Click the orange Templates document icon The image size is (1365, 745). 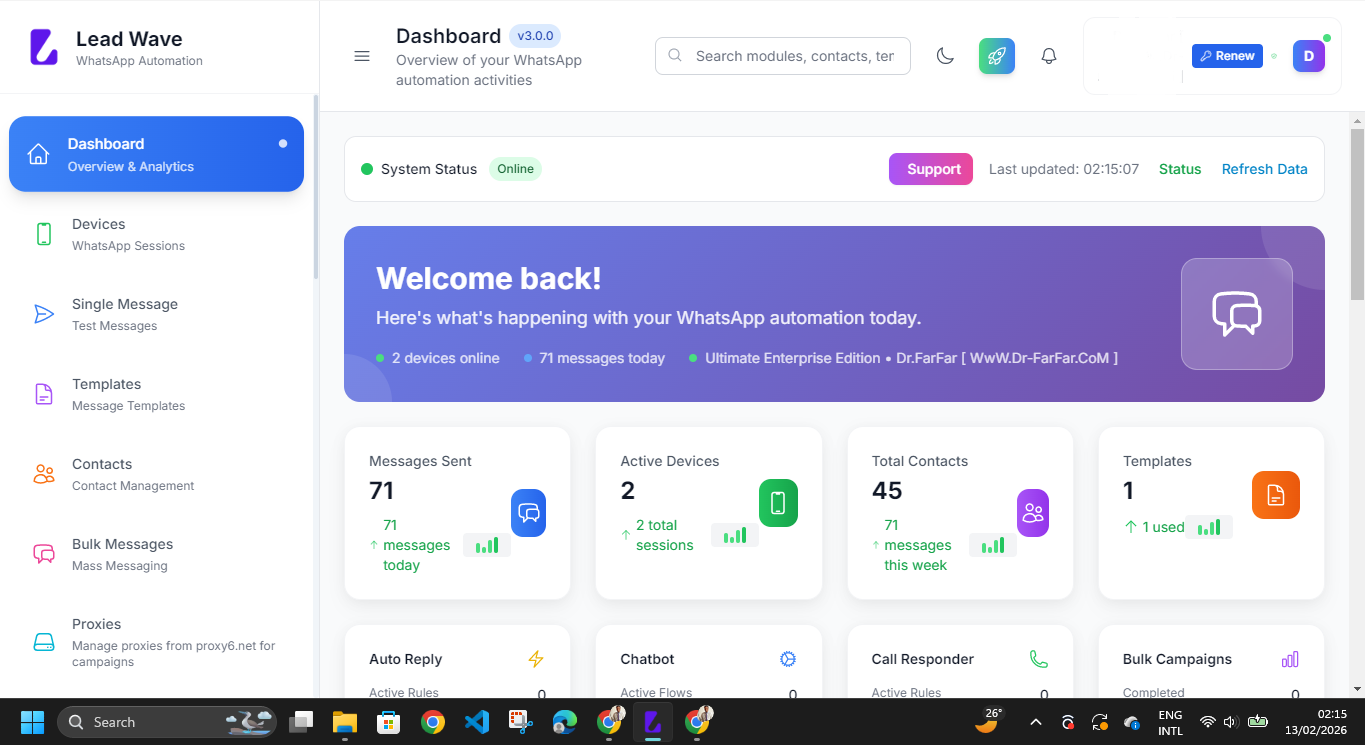(1275, 495)
